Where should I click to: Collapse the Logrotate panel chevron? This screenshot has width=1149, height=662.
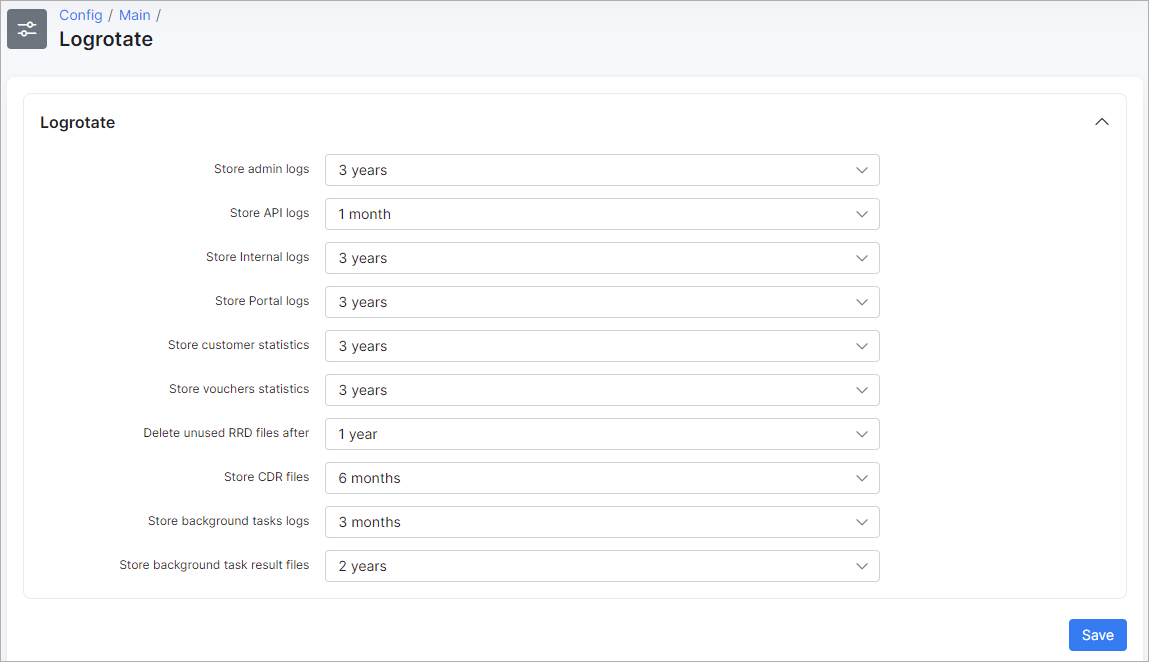click(x=1101, y=122)
